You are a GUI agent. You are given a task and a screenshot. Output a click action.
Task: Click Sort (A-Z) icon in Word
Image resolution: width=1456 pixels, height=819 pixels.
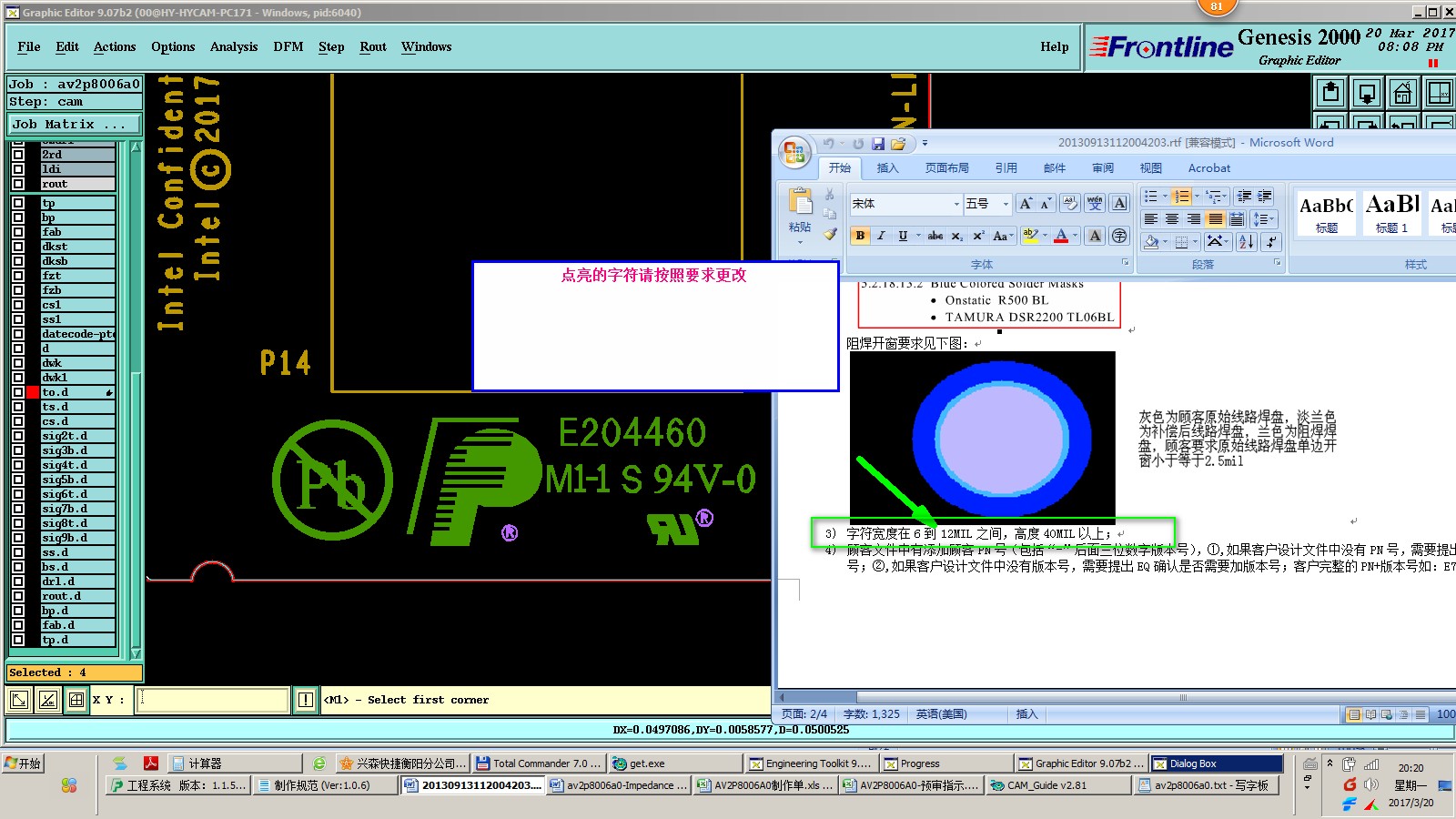point(1247,241)
